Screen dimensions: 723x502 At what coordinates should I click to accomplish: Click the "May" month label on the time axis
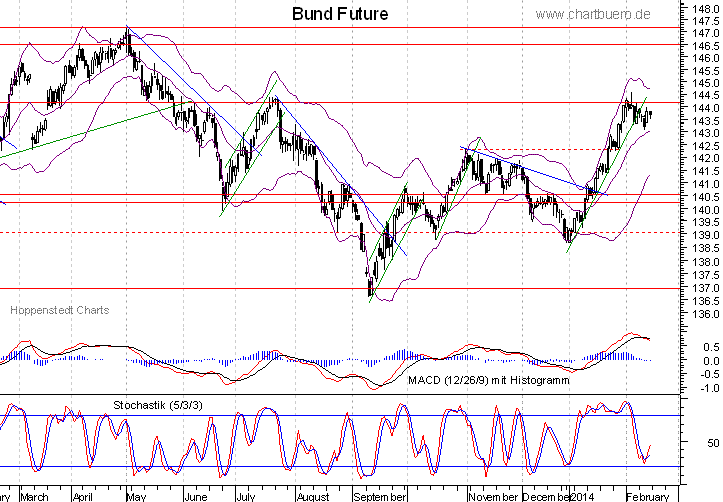[136, 497]
